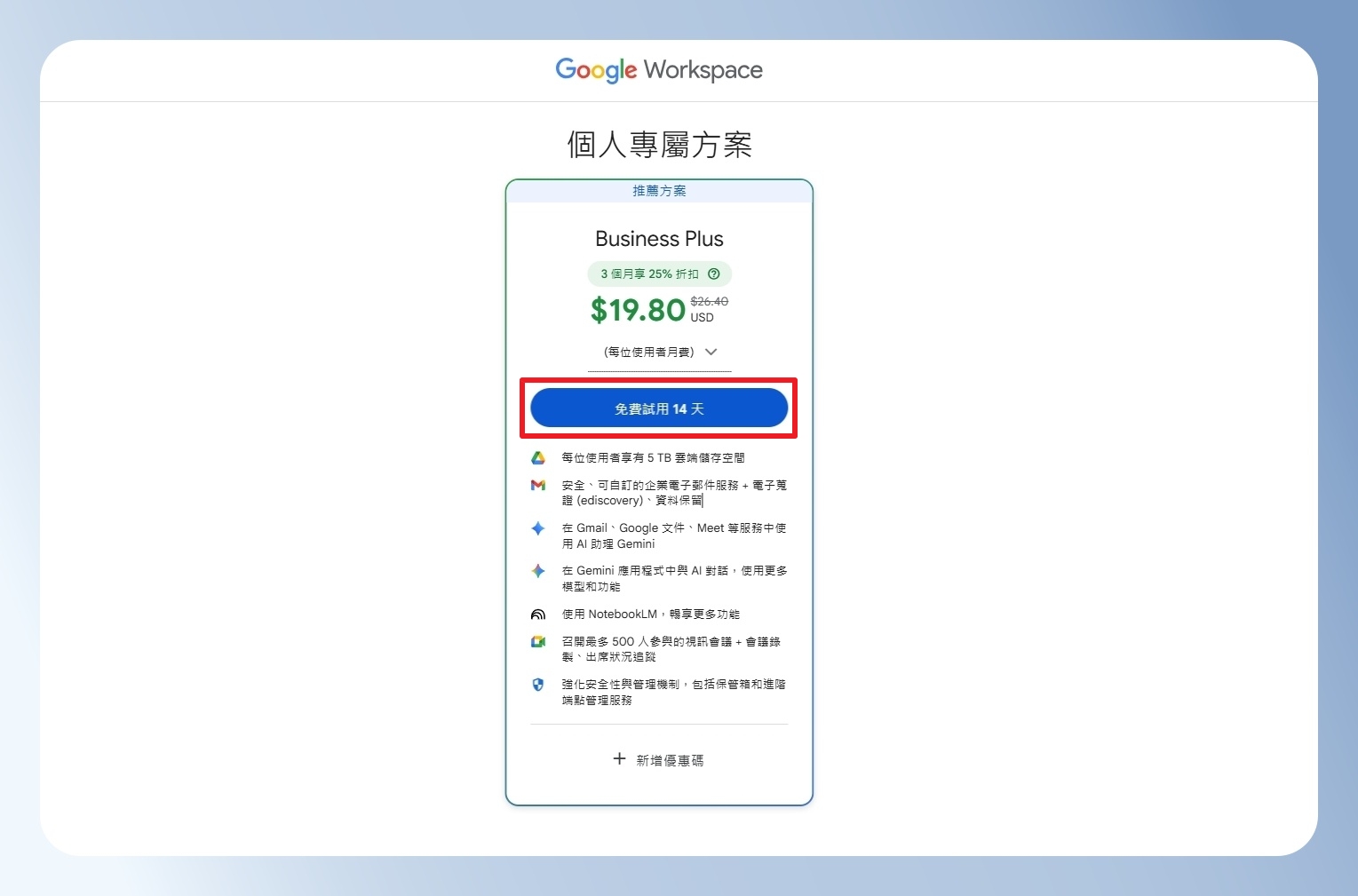This screenshot has height=896, width=1358.
Task: Click the multicolor Gemini app icon
Action: click(x=538, y=571)
